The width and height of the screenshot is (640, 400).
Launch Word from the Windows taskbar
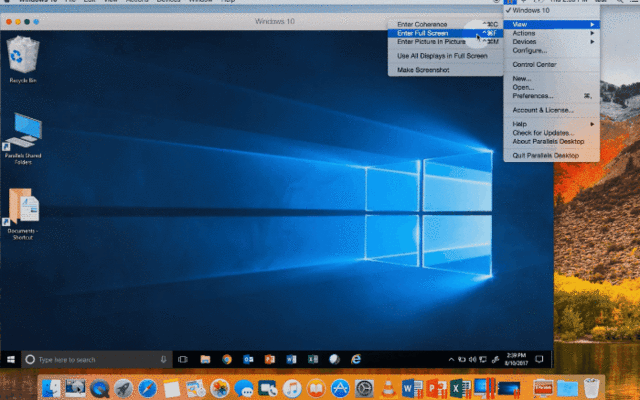point(291,360)
